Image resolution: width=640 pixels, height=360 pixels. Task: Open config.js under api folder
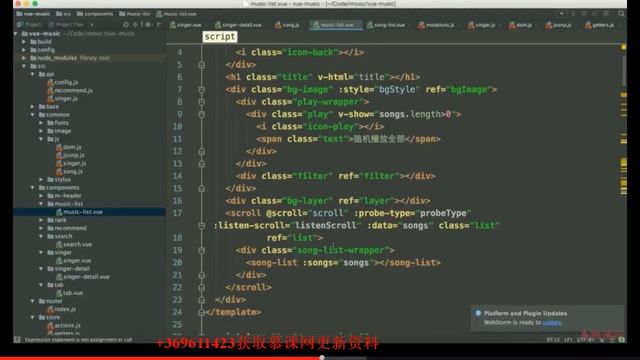(62, 82)
